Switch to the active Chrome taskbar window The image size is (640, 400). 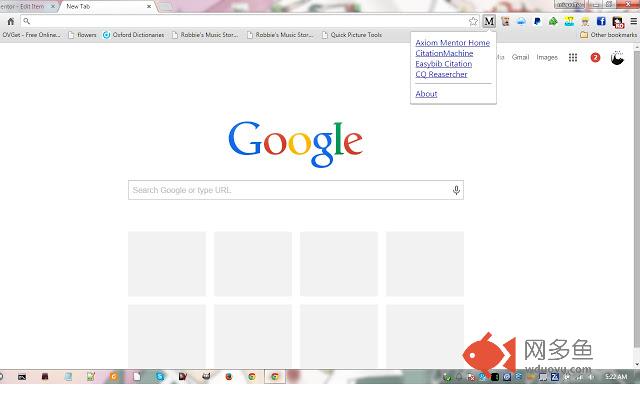tap(275, 376)
